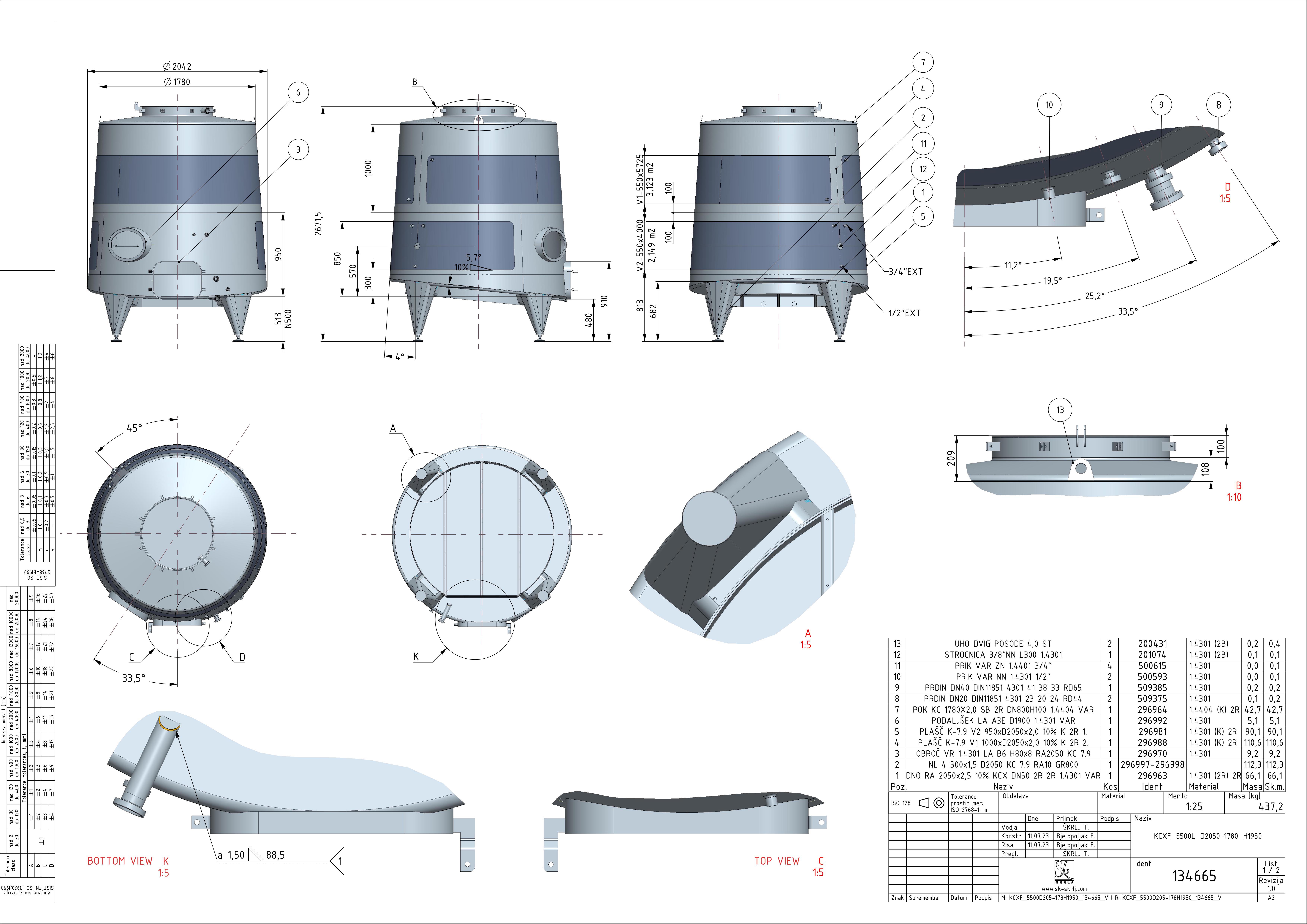The image size is (1307, 924).
Task: Click the Ø 1780 diameter dimension
Action: point(177,82)
